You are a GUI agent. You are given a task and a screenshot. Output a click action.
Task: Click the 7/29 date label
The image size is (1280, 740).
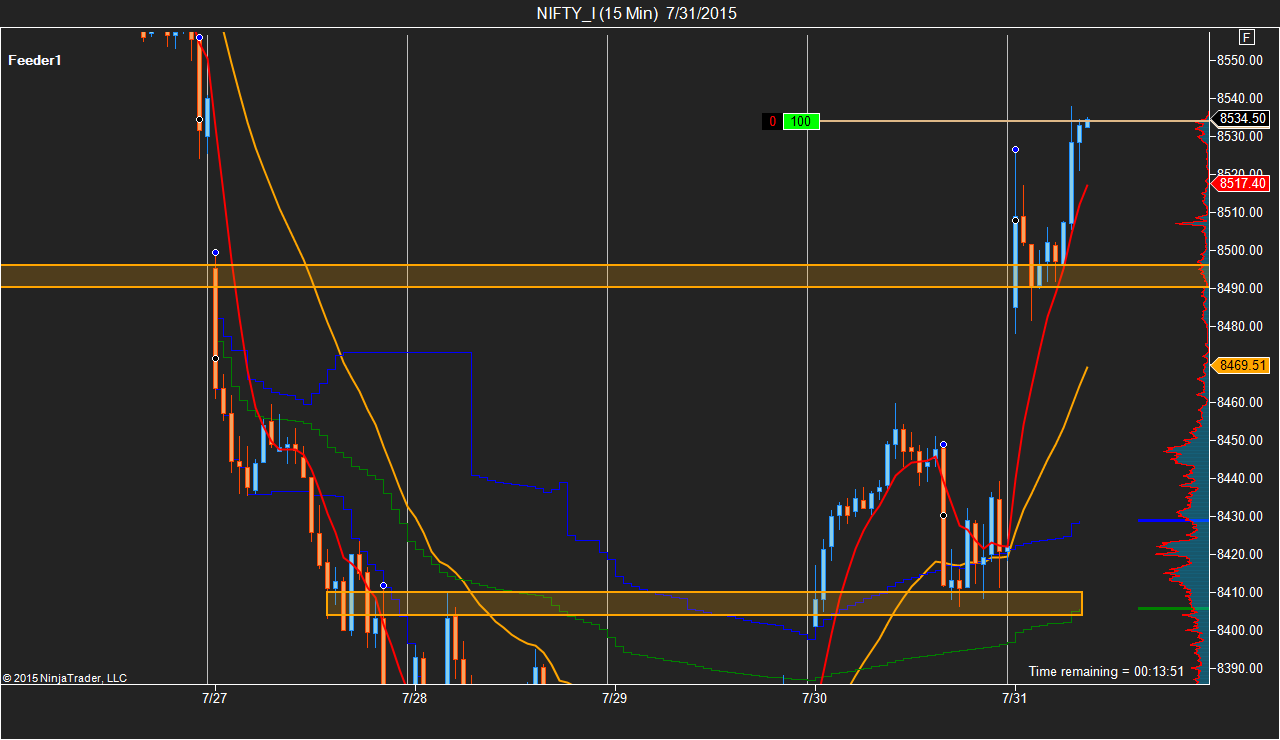(x=614, y=697)
